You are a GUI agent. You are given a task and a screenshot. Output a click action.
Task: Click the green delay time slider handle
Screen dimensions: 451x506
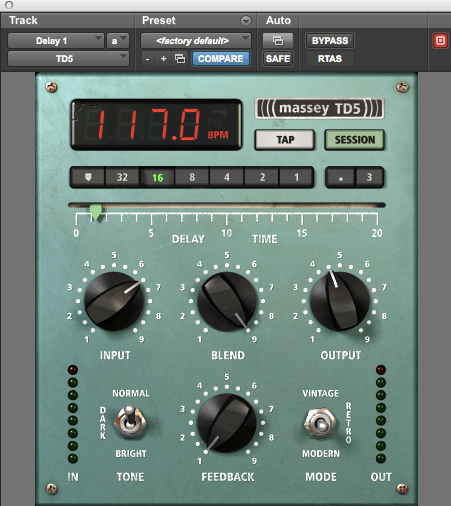point(96,212)
